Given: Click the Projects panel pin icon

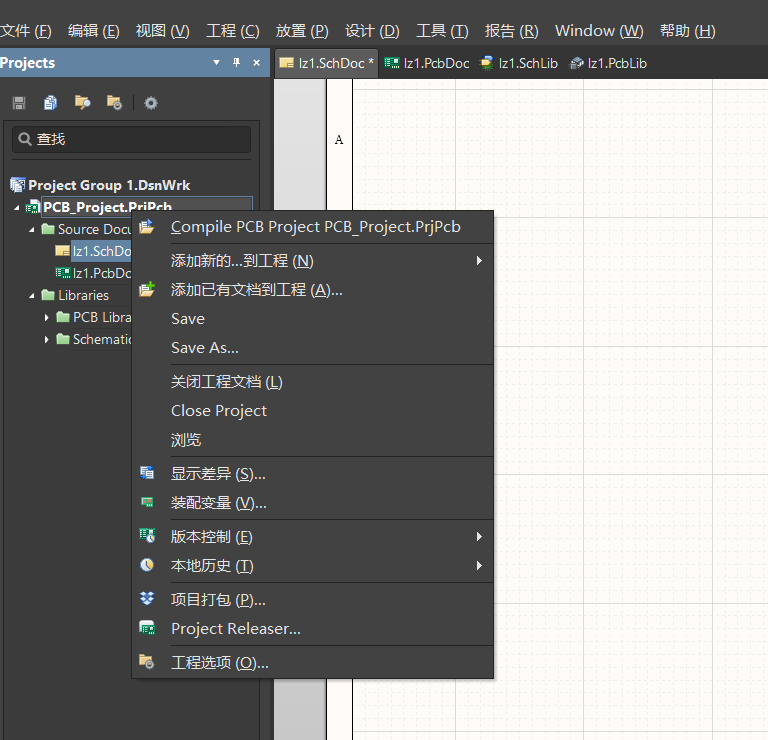Looking at the screenshot, I should tap(237, 62).
